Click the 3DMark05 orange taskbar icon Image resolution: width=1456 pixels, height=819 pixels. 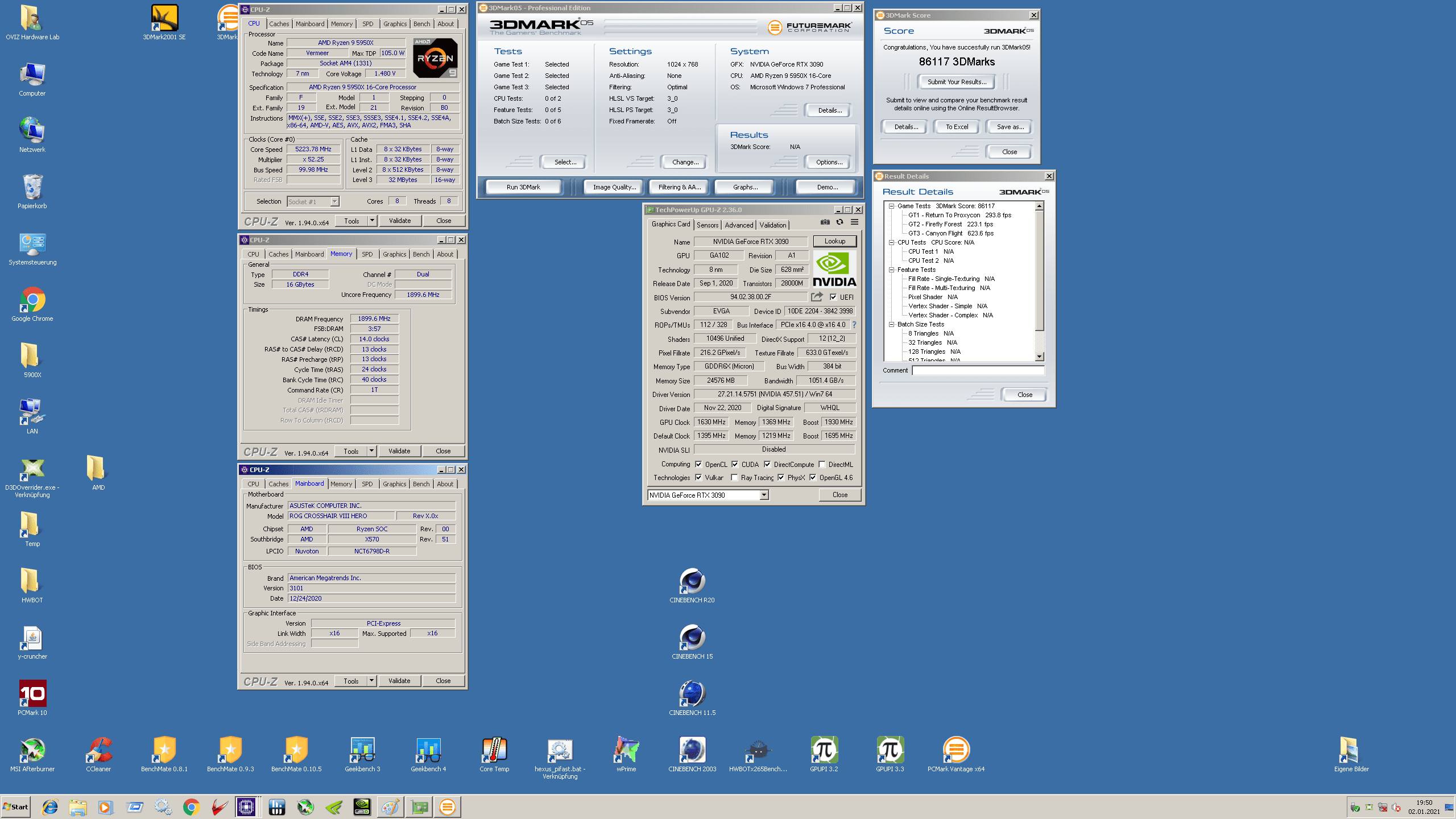tap(448, 806)
